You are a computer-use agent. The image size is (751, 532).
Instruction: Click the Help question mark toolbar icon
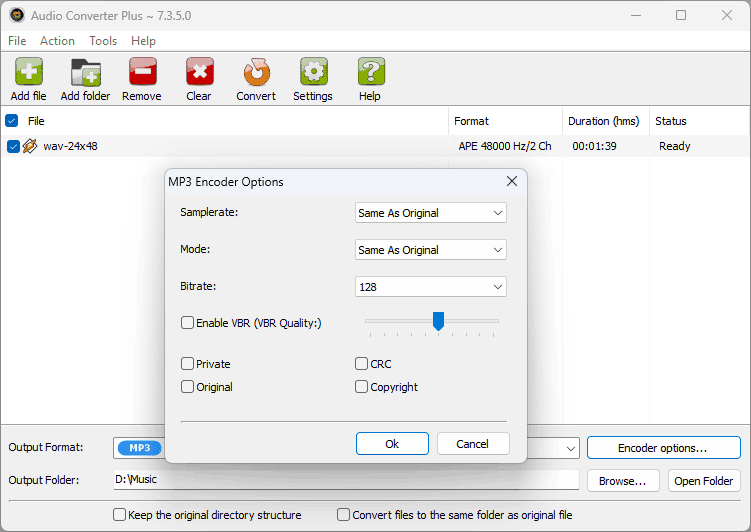[x=371, y=72]
